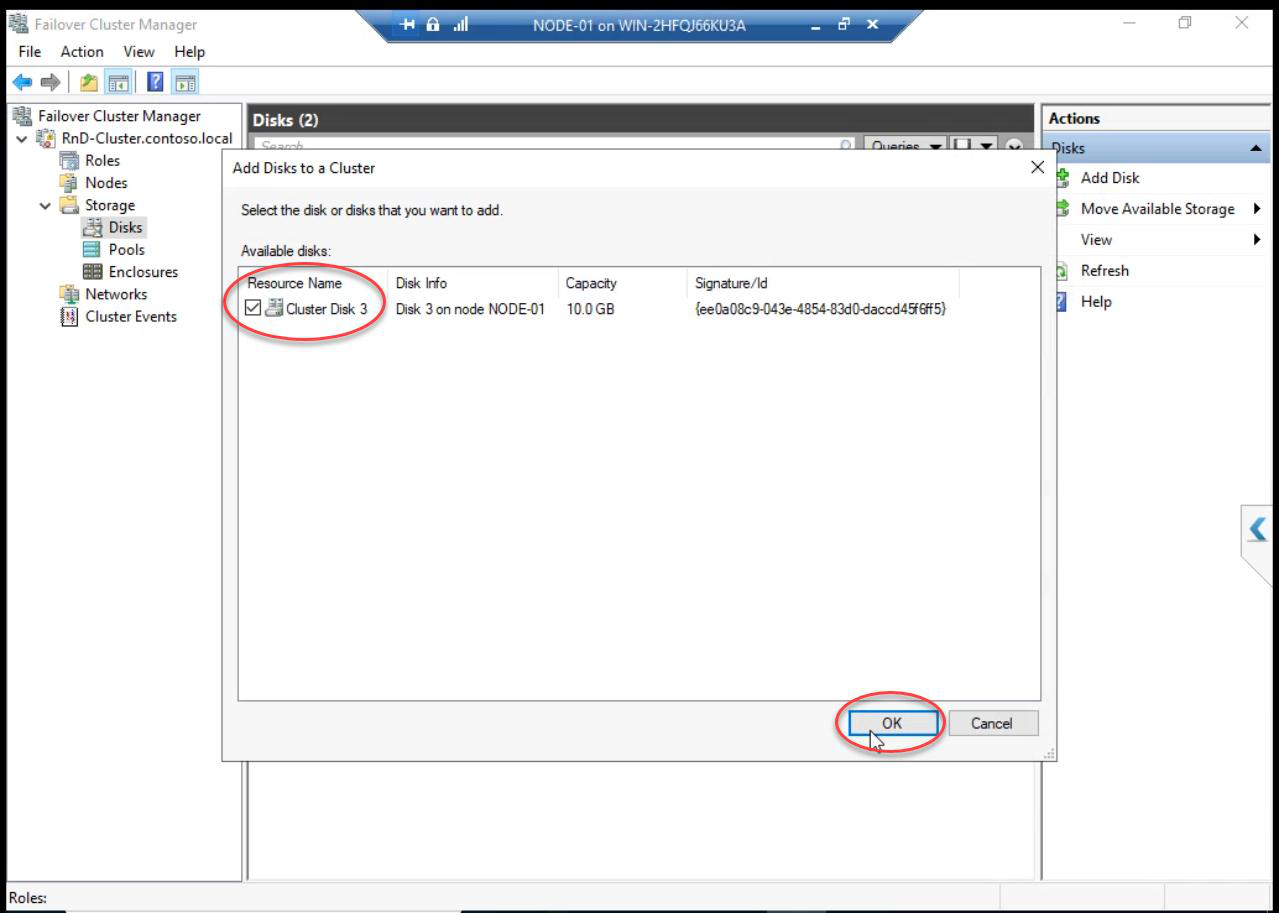The image size is (1279, 913).
Task: Click the Enclosures icon in the tree
Action: coord(92,272)
